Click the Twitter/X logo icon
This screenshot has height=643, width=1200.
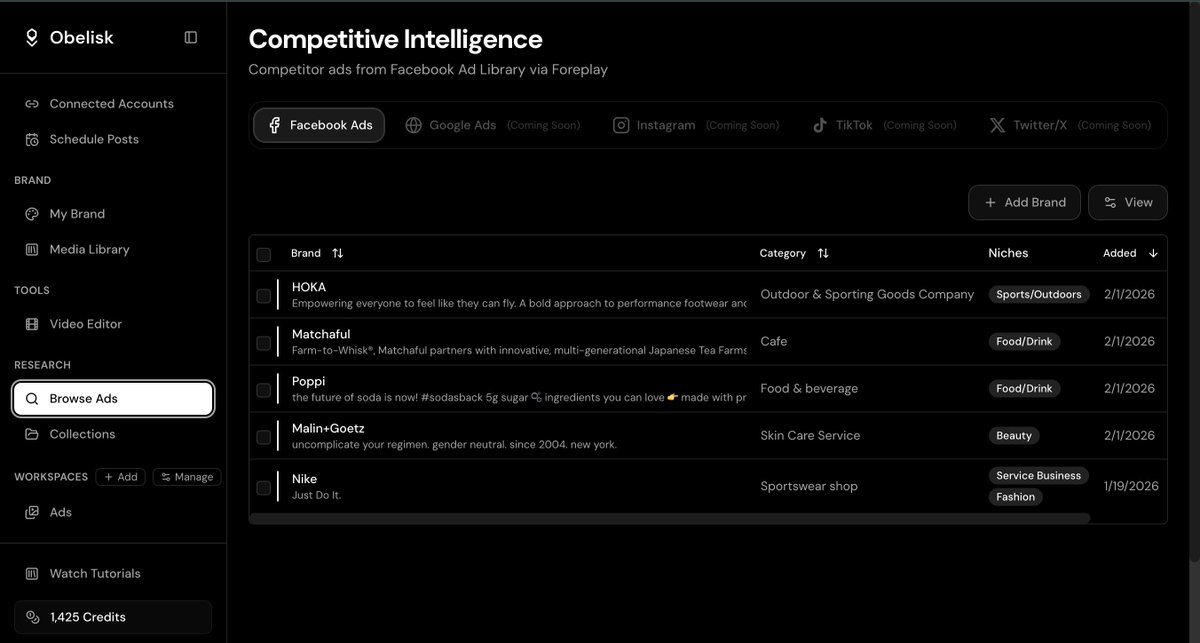997,125
